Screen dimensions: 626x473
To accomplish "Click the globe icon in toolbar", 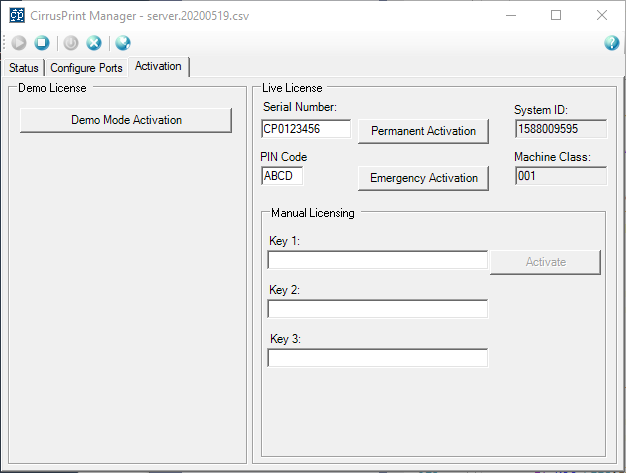I will point(123,43).
